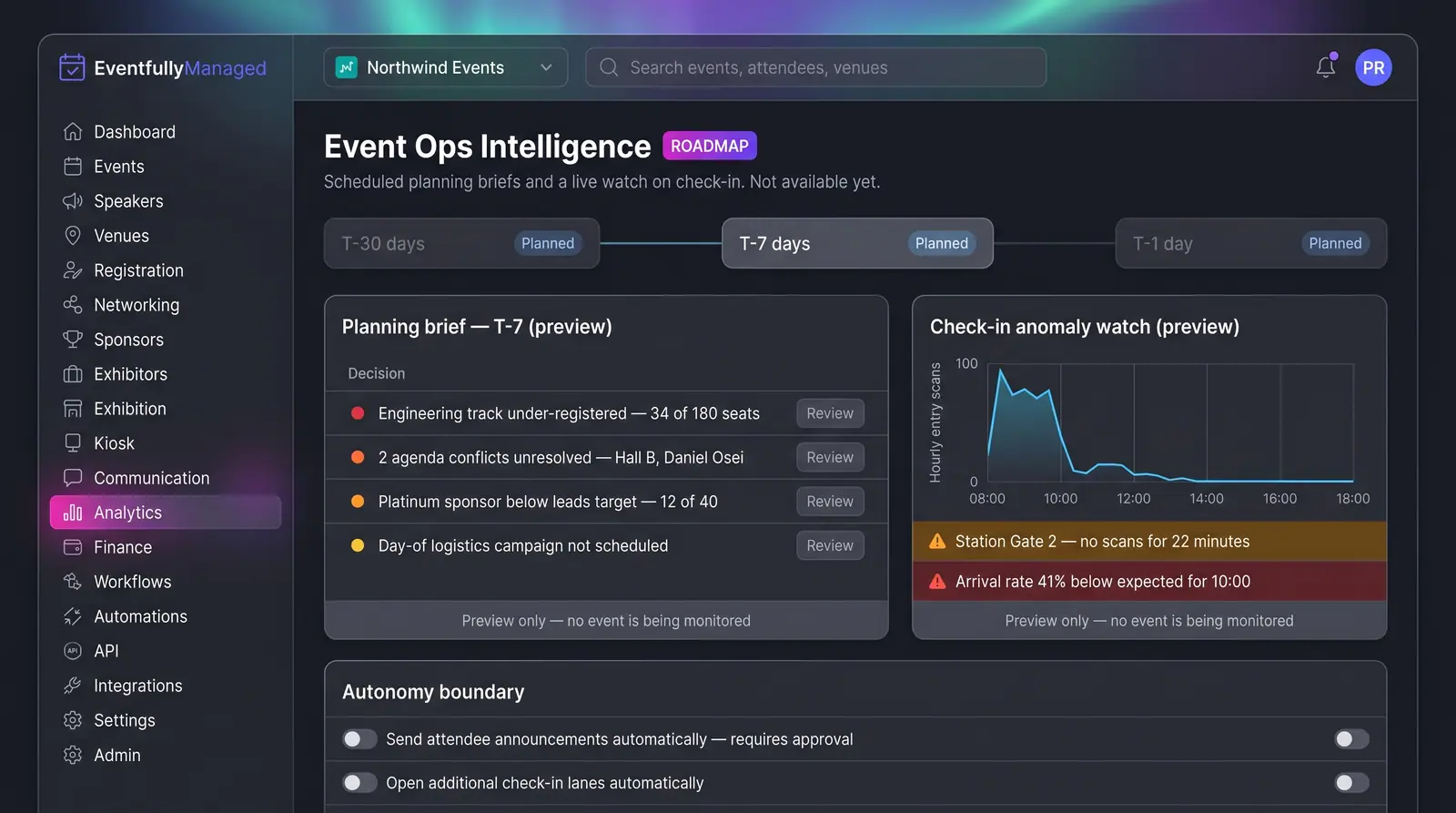Click the Networking nodes icon

(73, 305)
